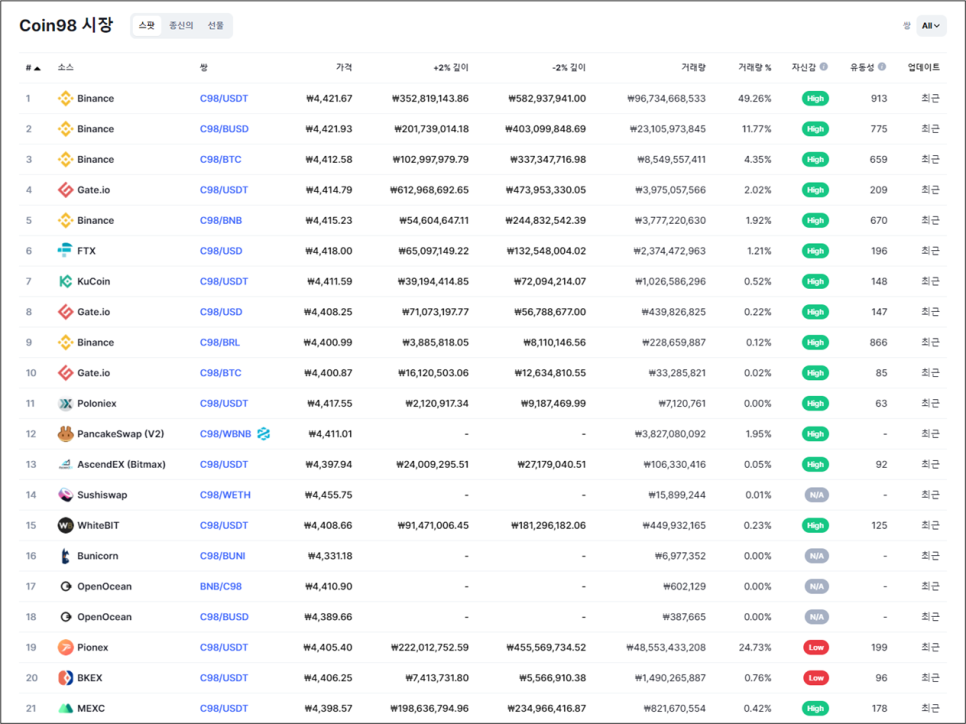Click the info icon next to 자신감

point(824,67)
